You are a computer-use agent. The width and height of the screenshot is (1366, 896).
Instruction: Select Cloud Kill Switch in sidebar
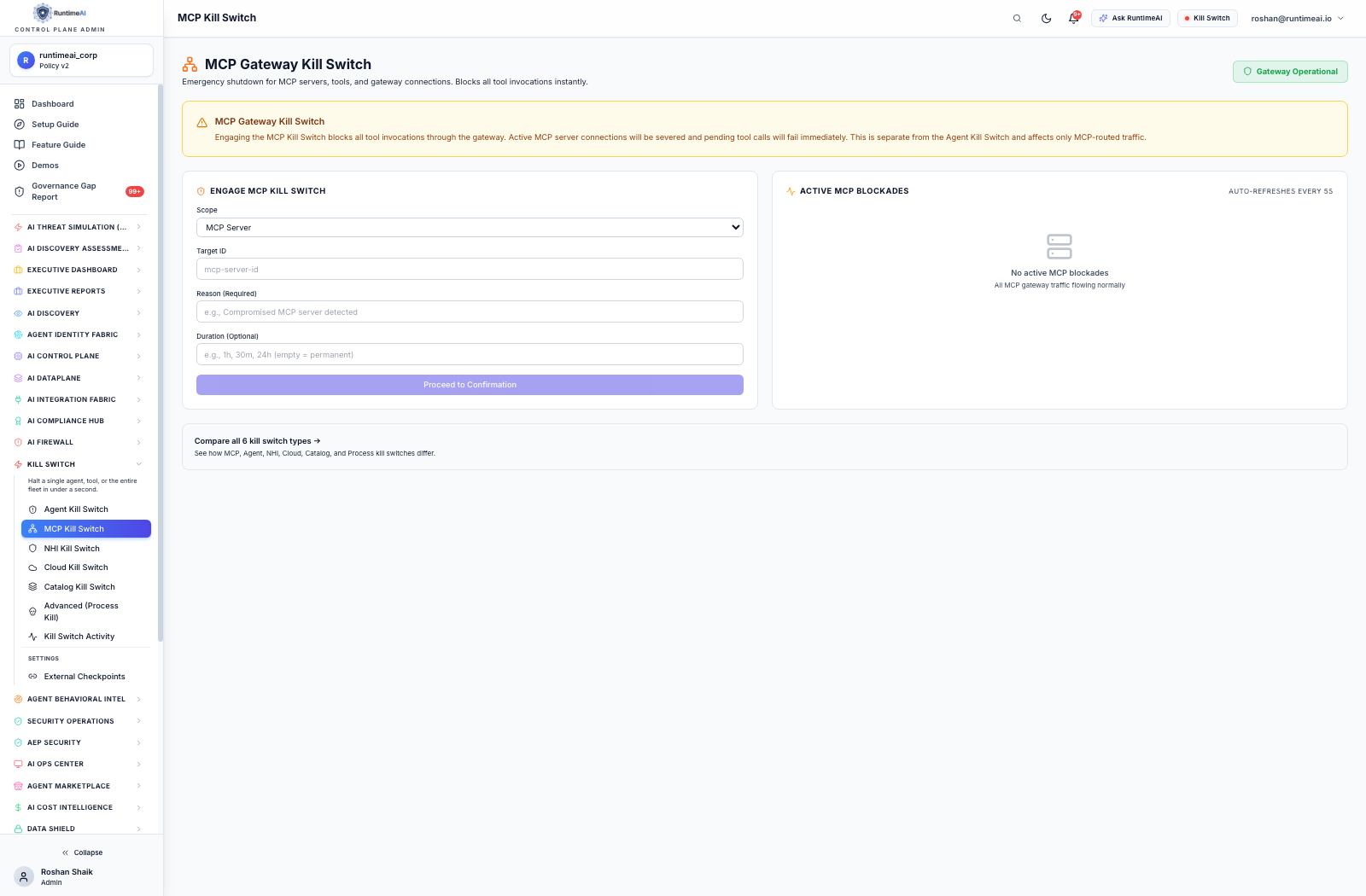86,567
